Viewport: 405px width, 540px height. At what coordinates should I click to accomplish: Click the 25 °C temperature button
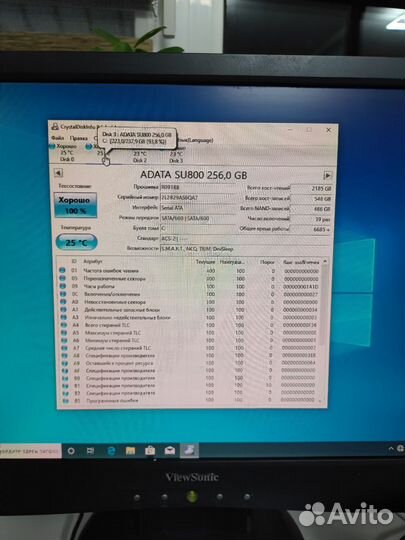76,242
